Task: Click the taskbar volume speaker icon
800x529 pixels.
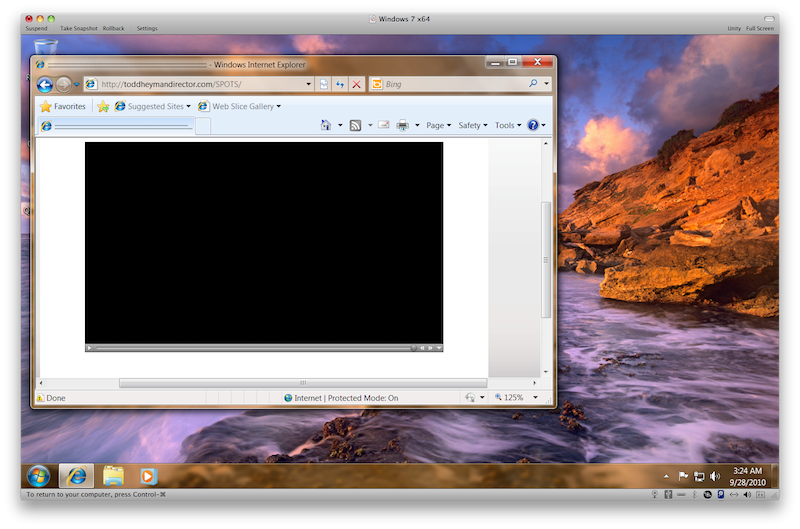Action: pyautogui.click(x=715, y=476)
